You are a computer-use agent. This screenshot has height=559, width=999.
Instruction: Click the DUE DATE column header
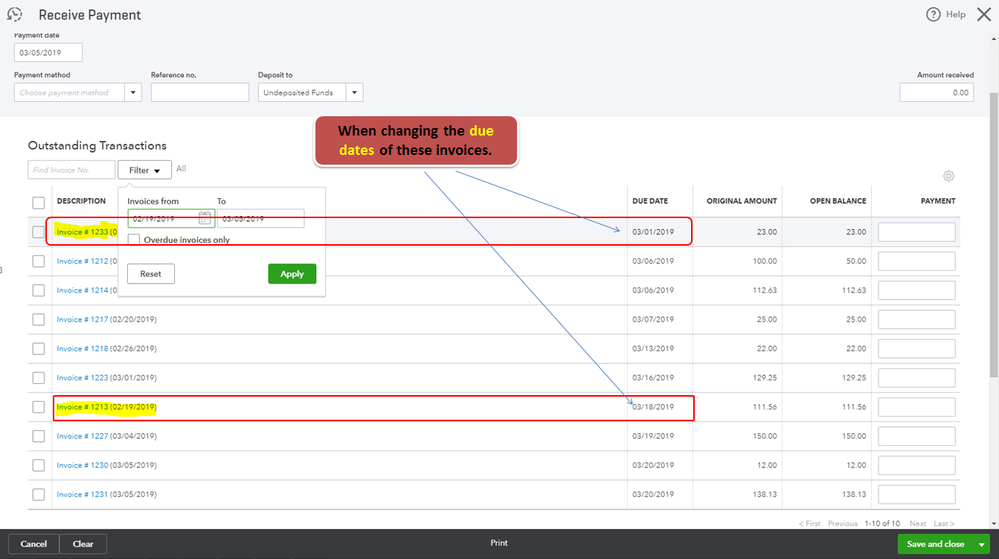point(650,201)
